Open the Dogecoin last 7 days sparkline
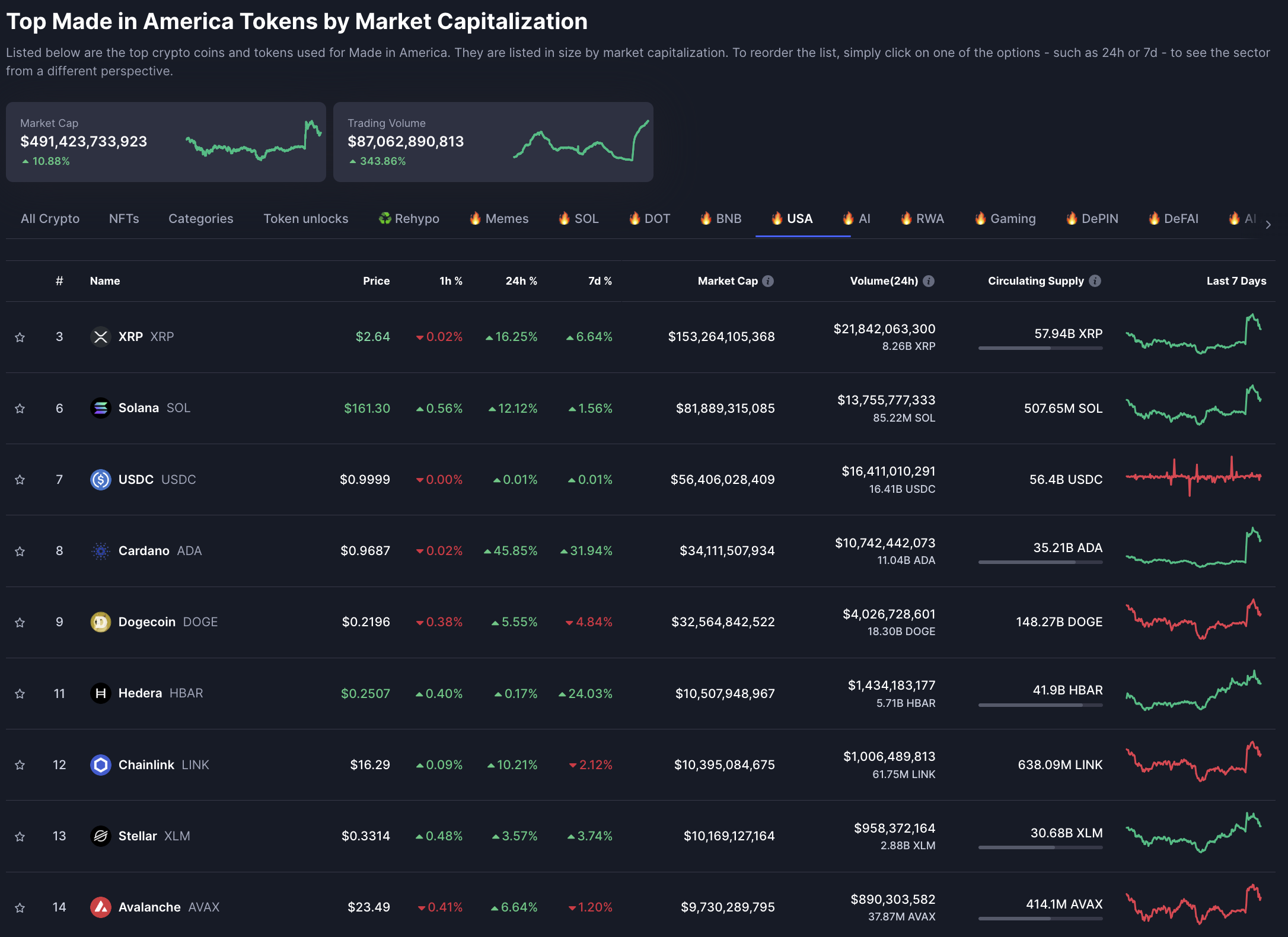1288x937 pixels. [x=1194, y=619]
